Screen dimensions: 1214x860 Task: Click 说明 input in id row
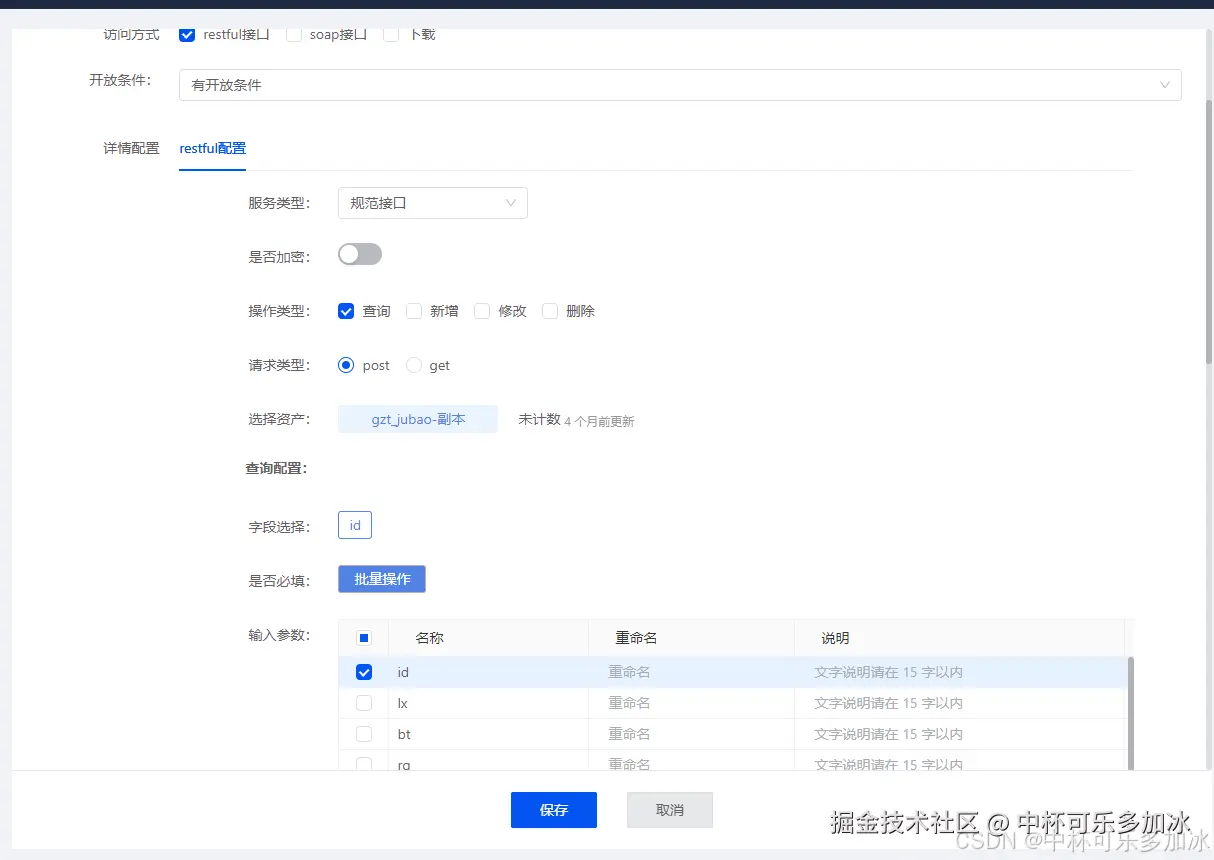[x=959, y=672]
